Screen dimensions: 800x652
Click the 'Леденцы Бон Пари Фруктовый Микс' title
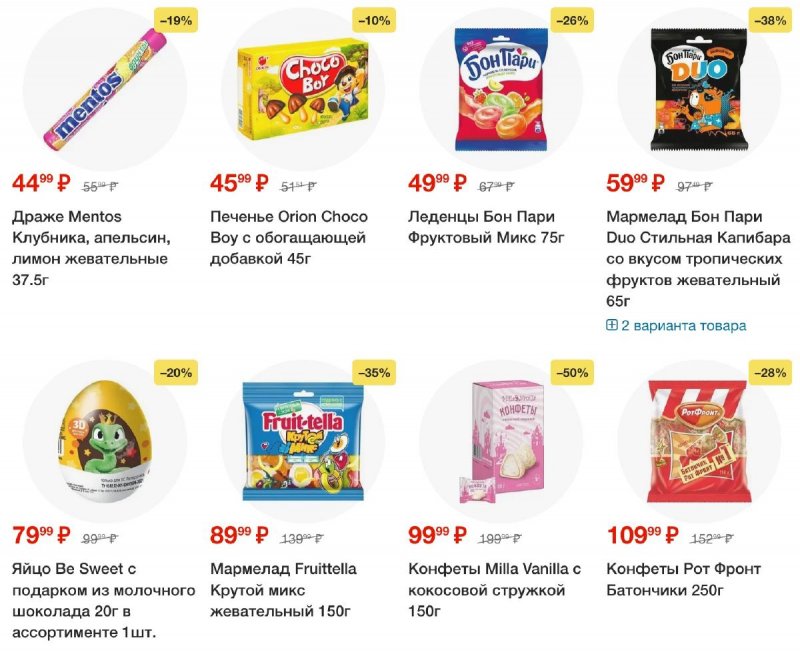point(486,227)
